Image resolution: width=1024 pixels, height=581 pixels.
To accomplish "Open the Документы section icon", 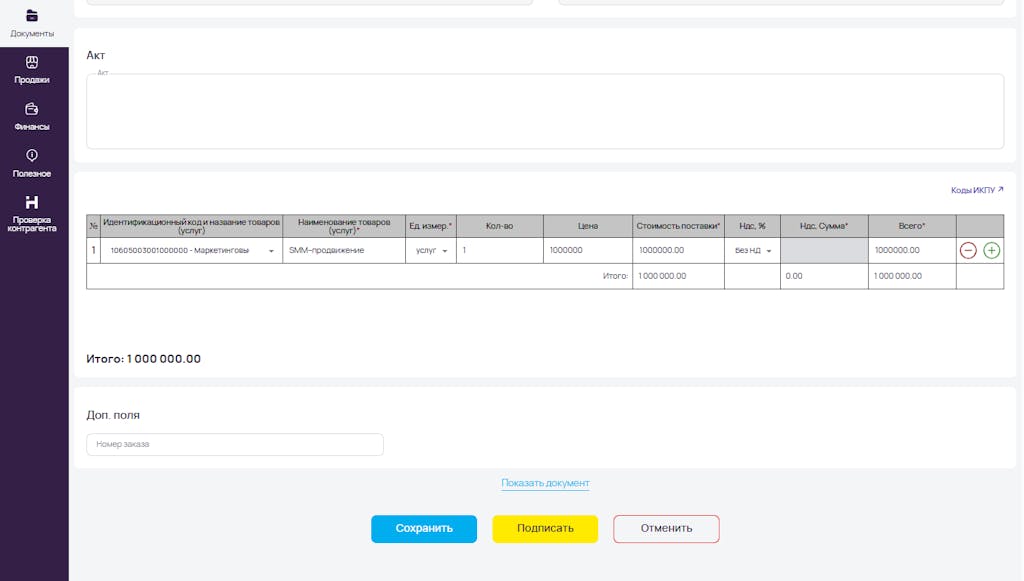I will [x=31, y=16].
